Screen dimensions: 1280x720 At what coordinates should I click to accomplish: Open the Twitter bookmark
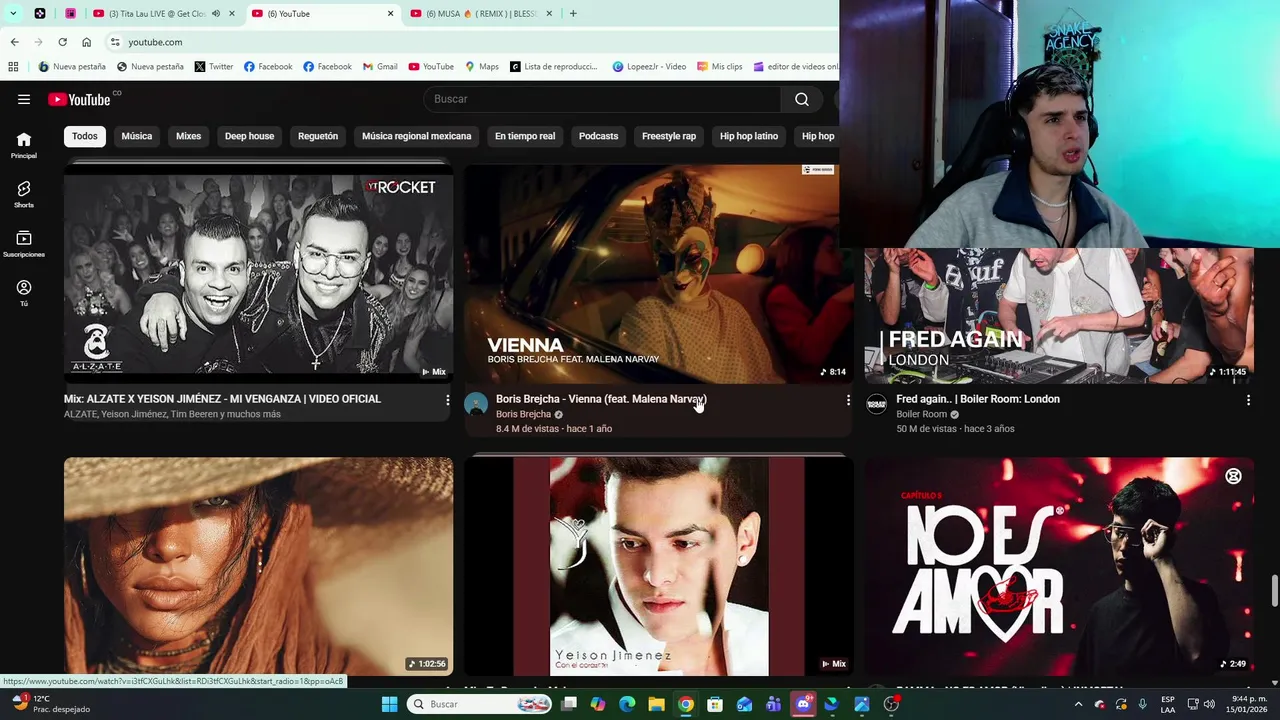[x=214, y=67]
